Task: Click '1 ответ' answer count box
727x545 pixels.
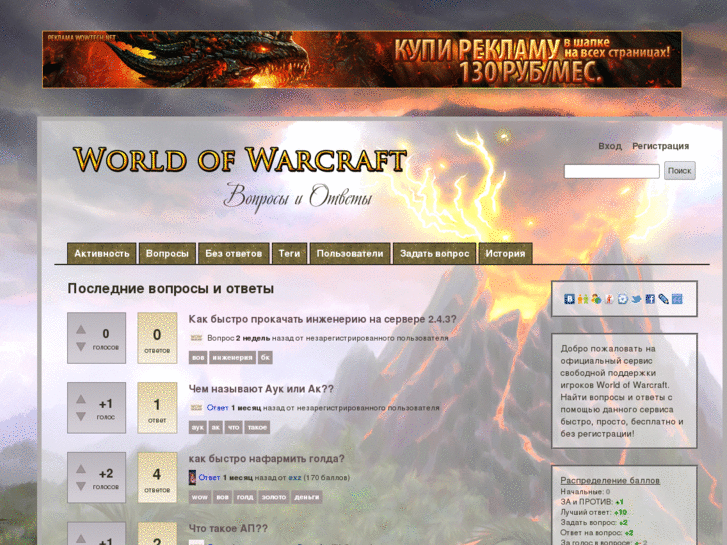Action: click(x=157, y=408)
